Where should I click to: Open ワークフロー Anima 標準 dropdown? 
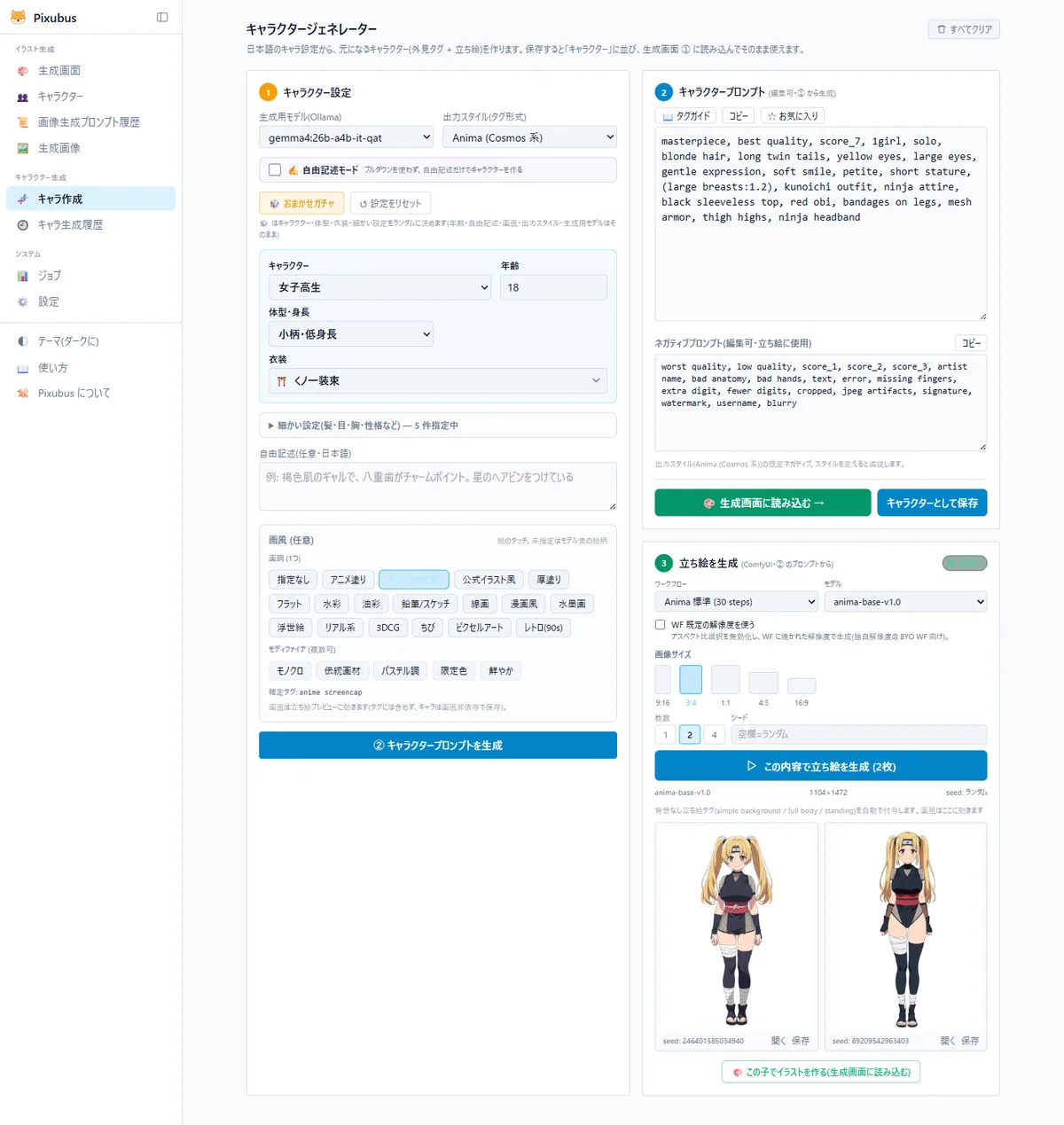tap(736, 602)
